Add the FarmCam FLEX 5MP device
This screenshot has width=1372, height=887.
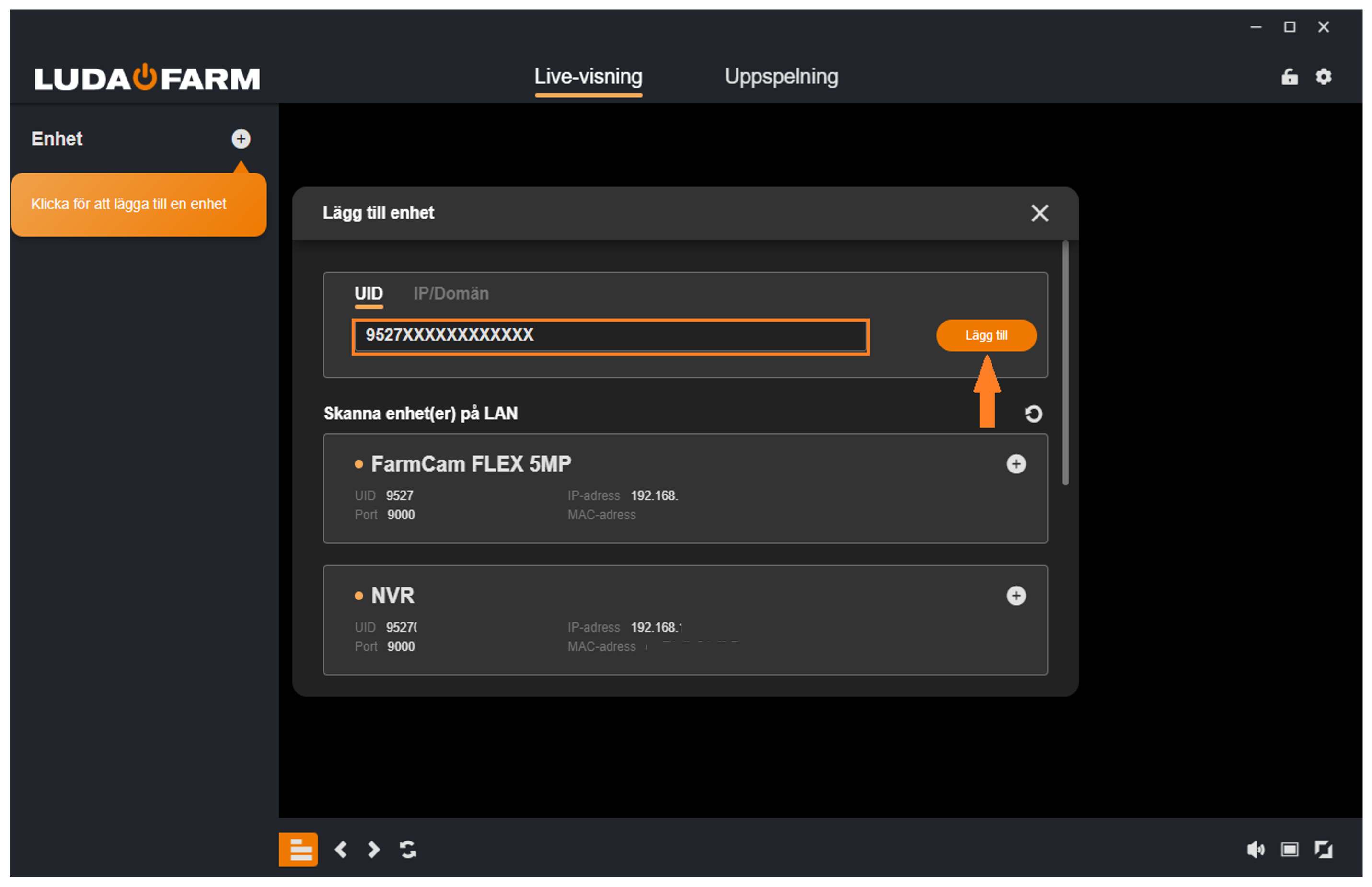[1015, 464]
